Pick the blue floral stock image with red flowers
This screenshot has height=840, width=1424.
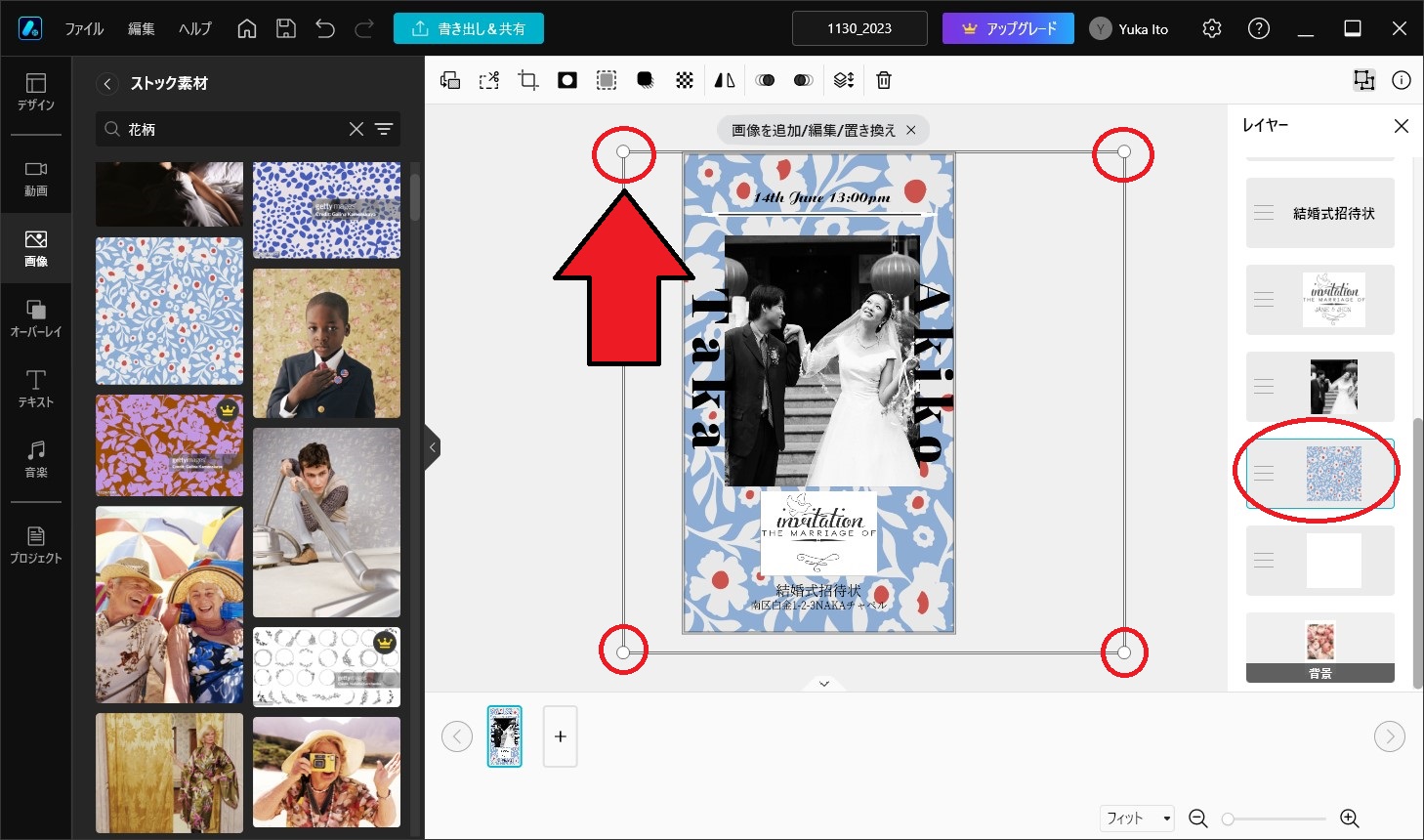coord(169,311)
